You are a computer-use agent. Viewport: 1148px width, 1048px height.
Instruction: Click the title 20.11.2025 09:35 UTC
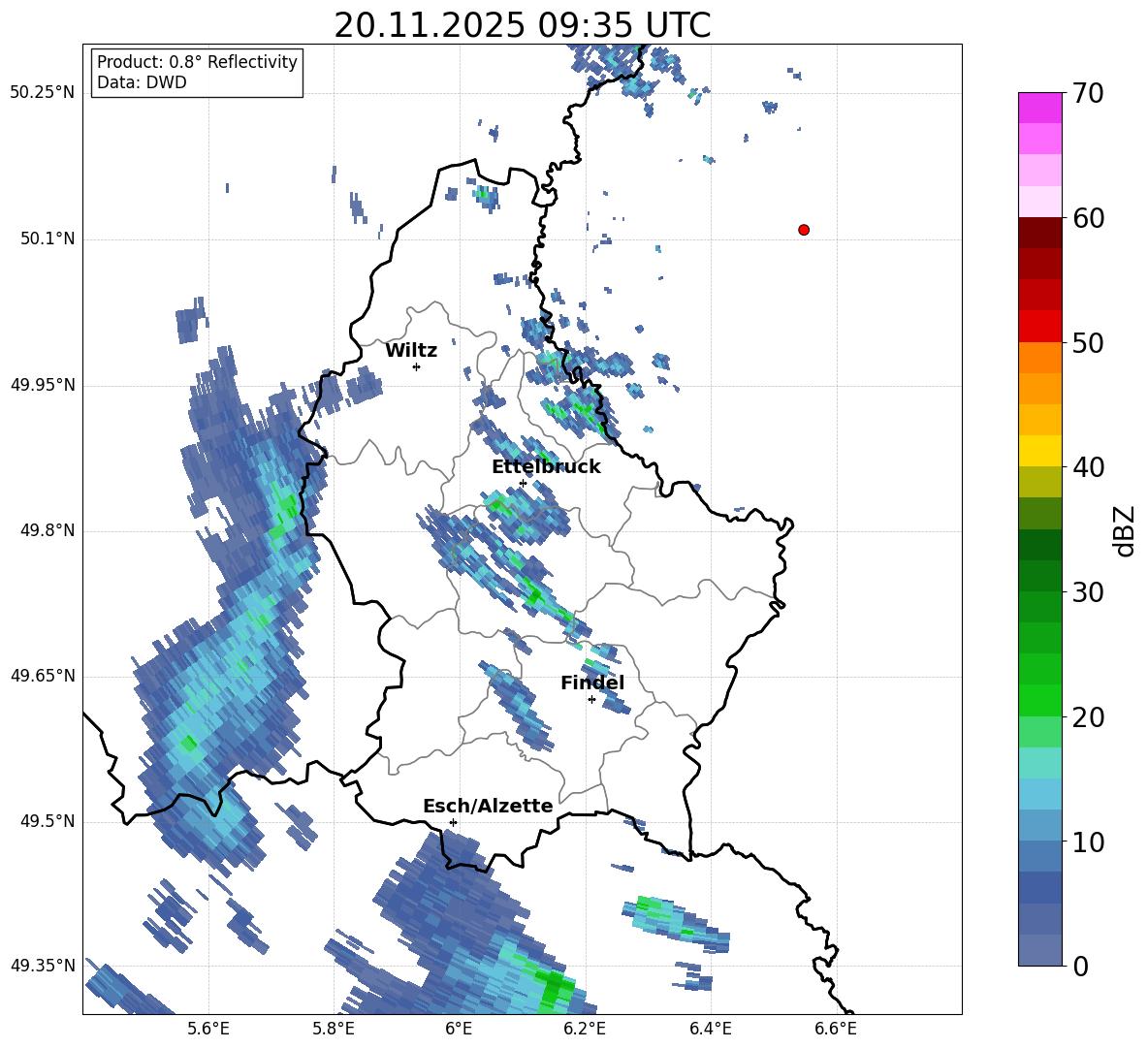(x=522, y=25)
